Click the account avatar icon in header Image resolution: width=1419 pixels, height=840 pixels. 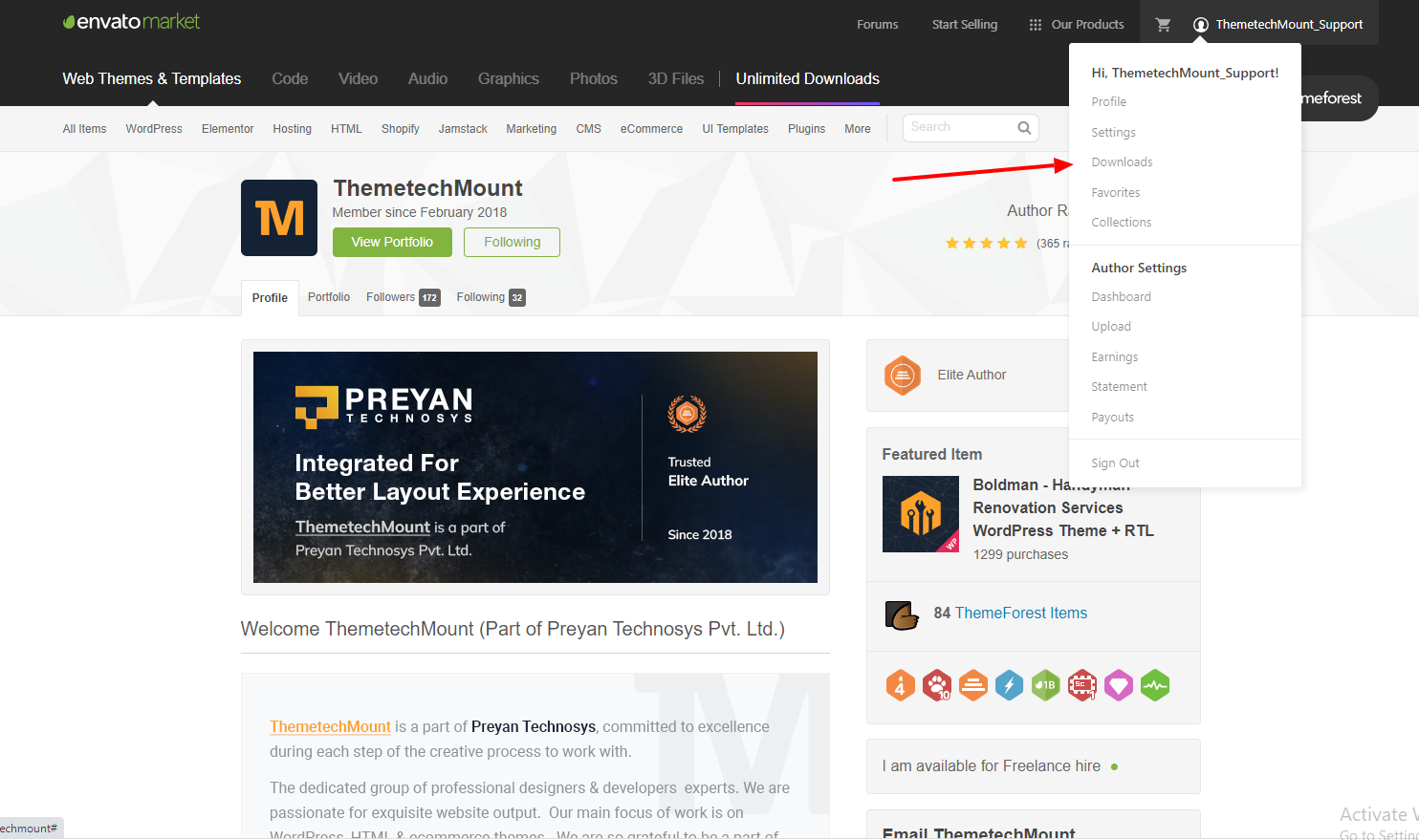point(1201,25)
